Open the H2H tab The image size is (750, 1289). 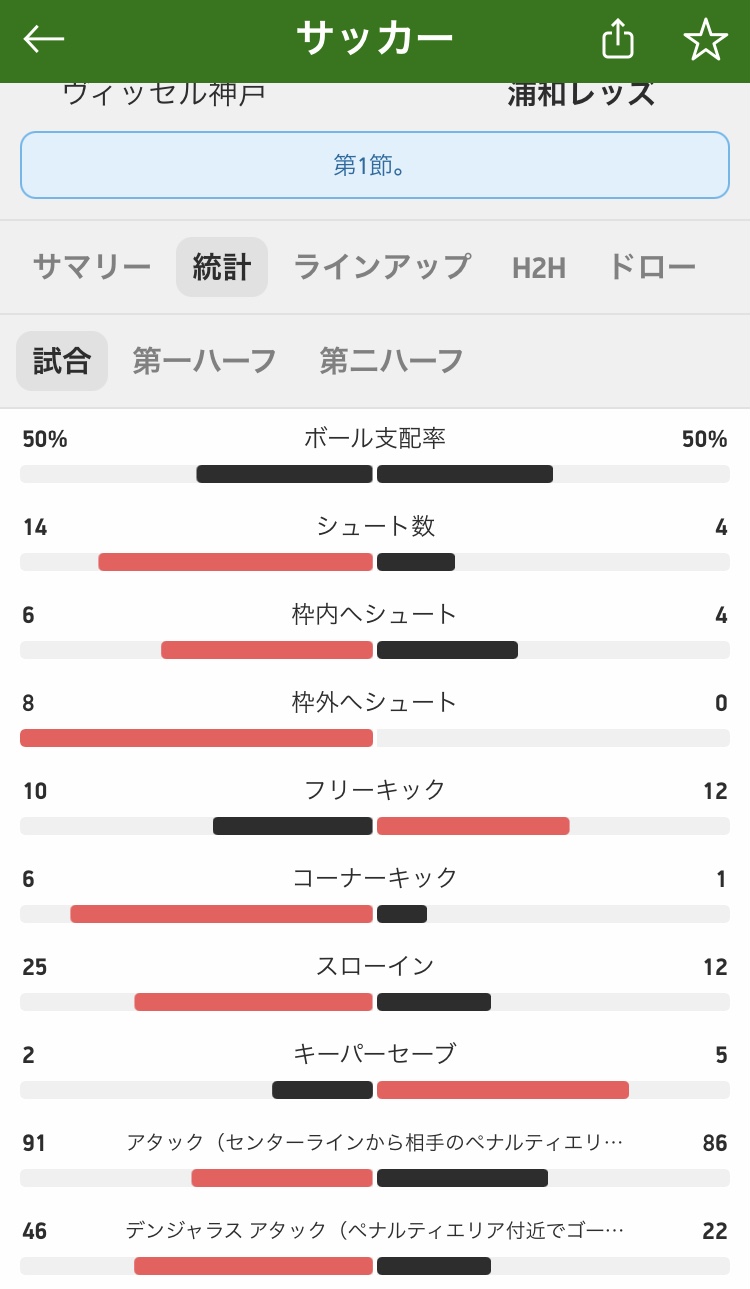[539, 267]
